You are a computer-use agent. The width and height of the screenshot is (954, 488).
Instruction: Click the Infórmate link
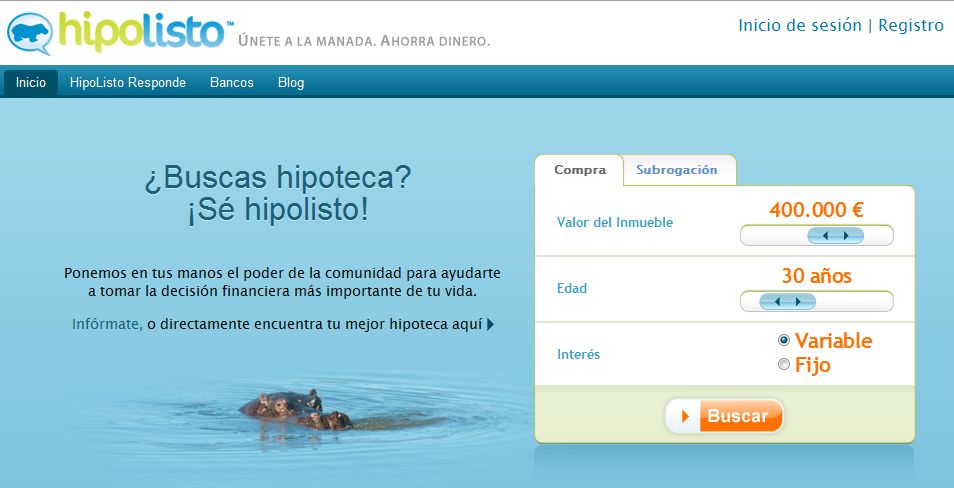(x=107, y=324)
